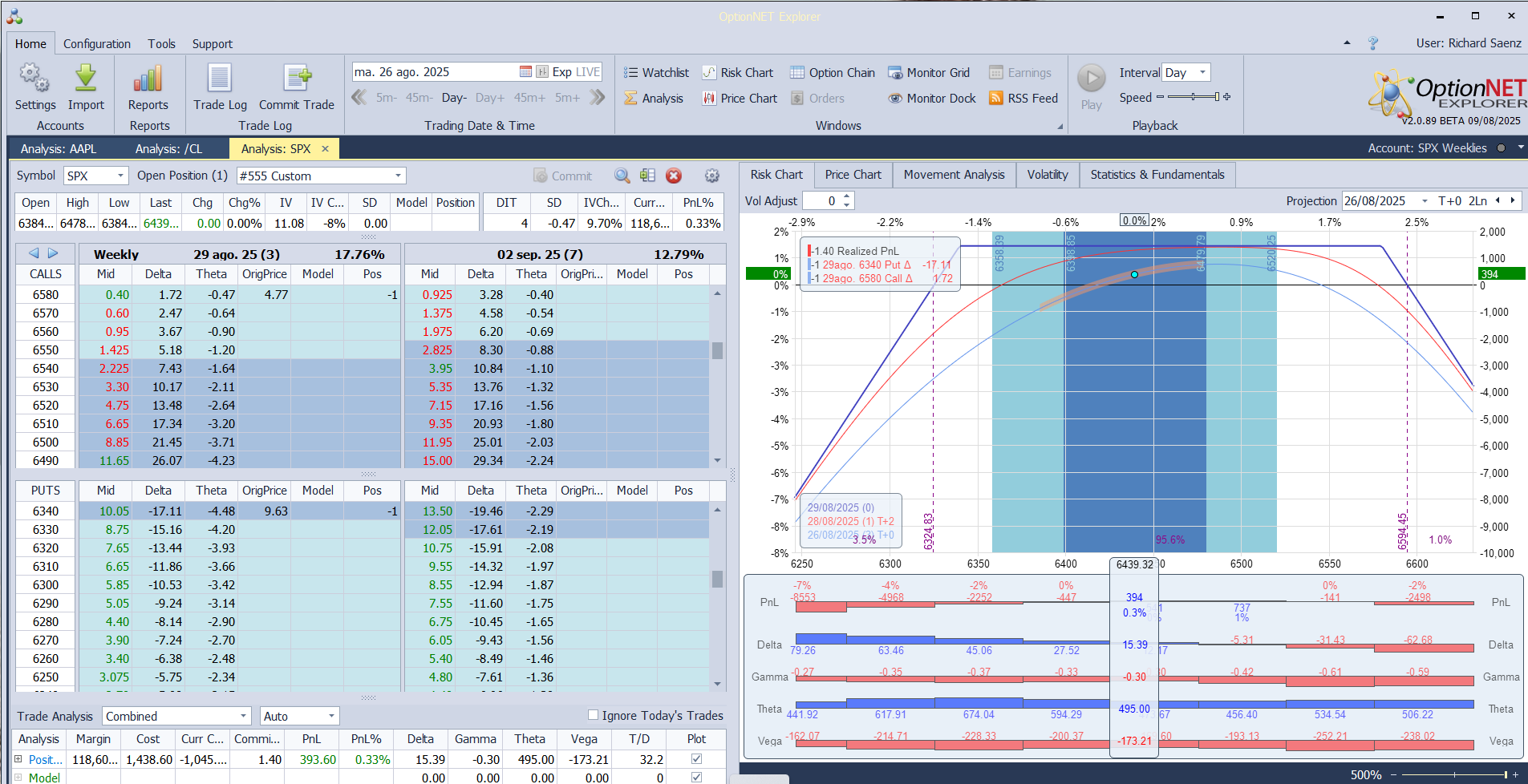
Task: Click the Day+ time step button
Action: point(490,97)
